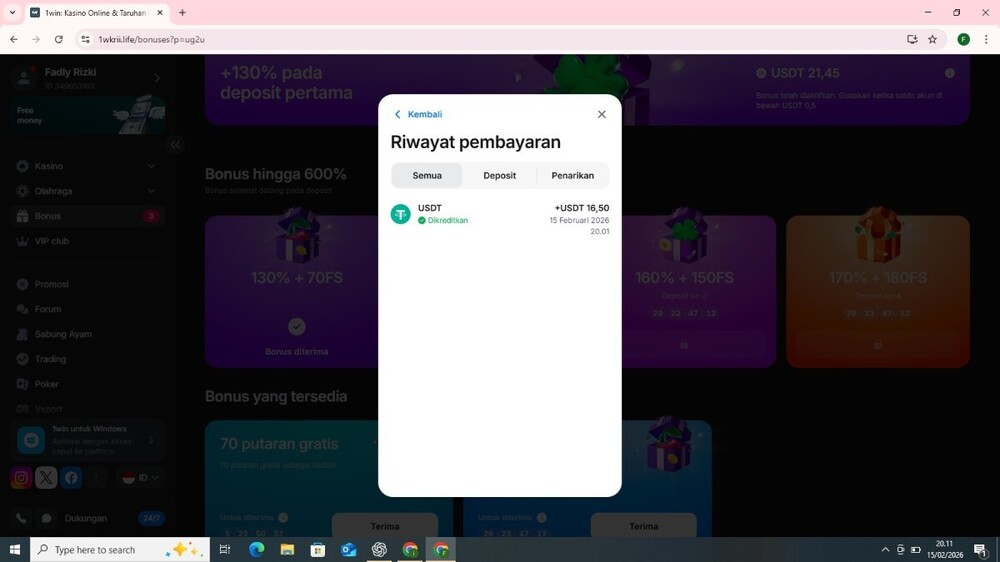Go back using the Kembali link
The width and height of the screenshot is (1000, 562).
(x=418, y=114)
